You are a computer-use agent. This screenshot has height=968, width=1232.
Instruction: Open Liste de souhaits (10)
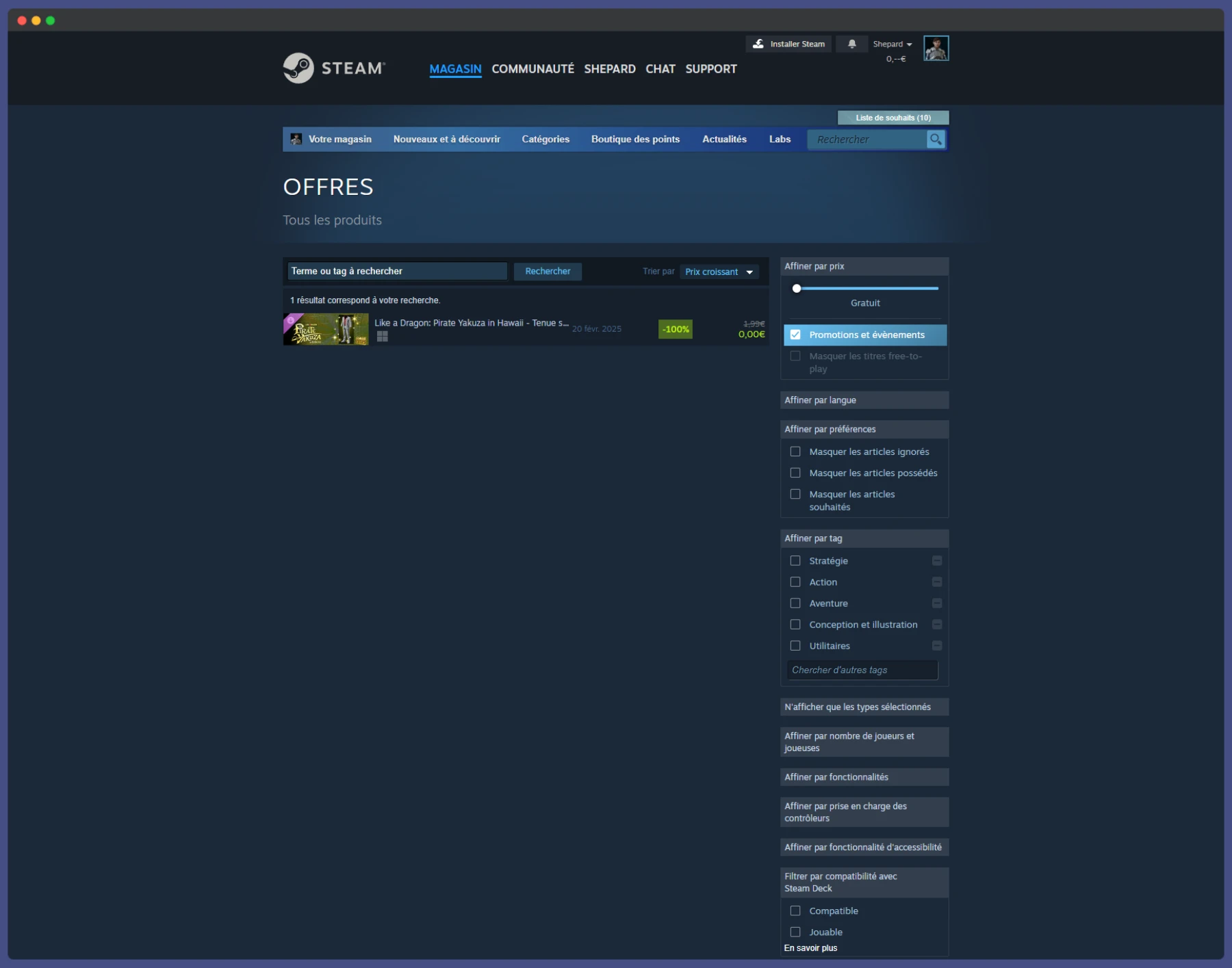(x=893, y=118)
